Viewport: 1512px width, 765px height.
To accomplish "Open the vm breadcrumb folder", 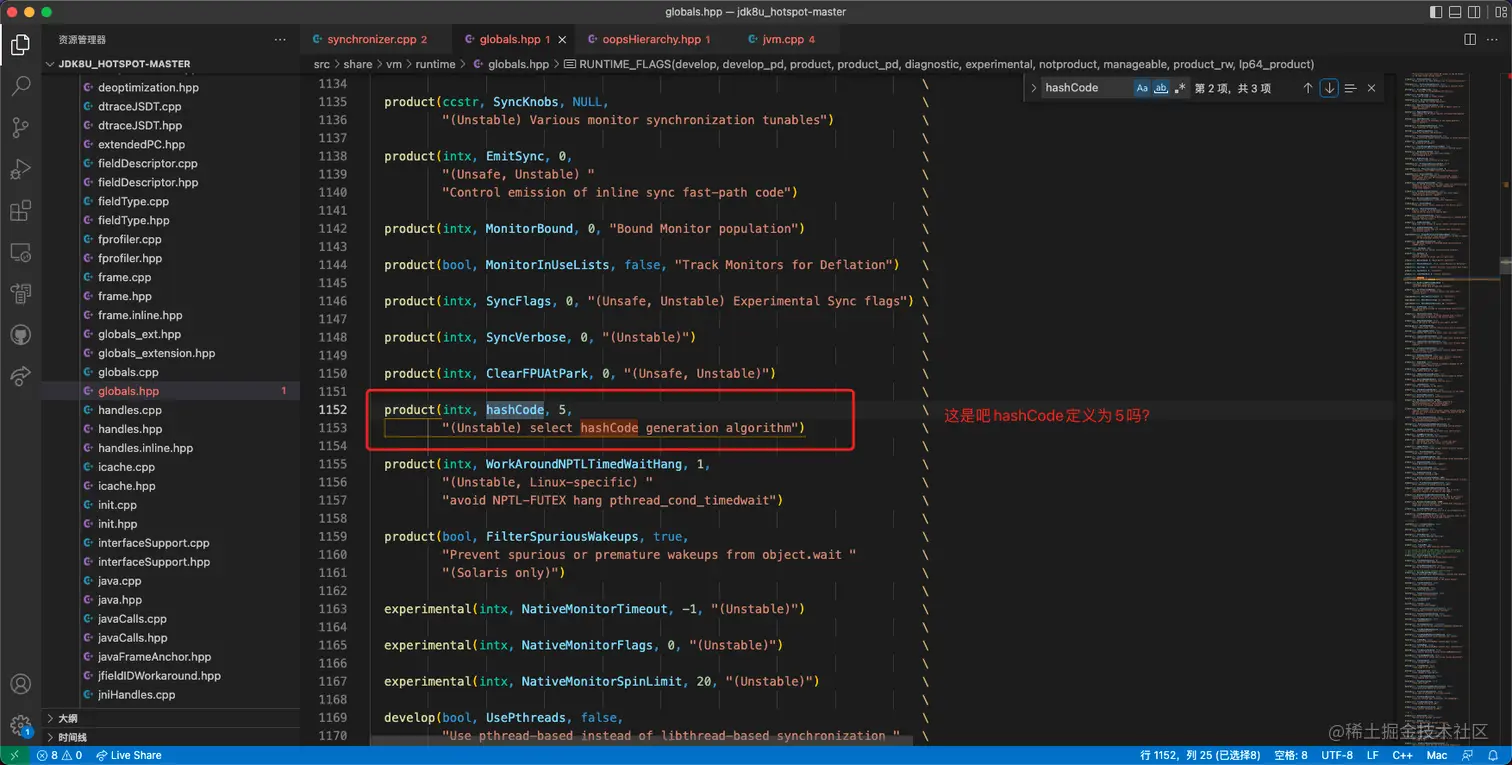I will (394, 64).
